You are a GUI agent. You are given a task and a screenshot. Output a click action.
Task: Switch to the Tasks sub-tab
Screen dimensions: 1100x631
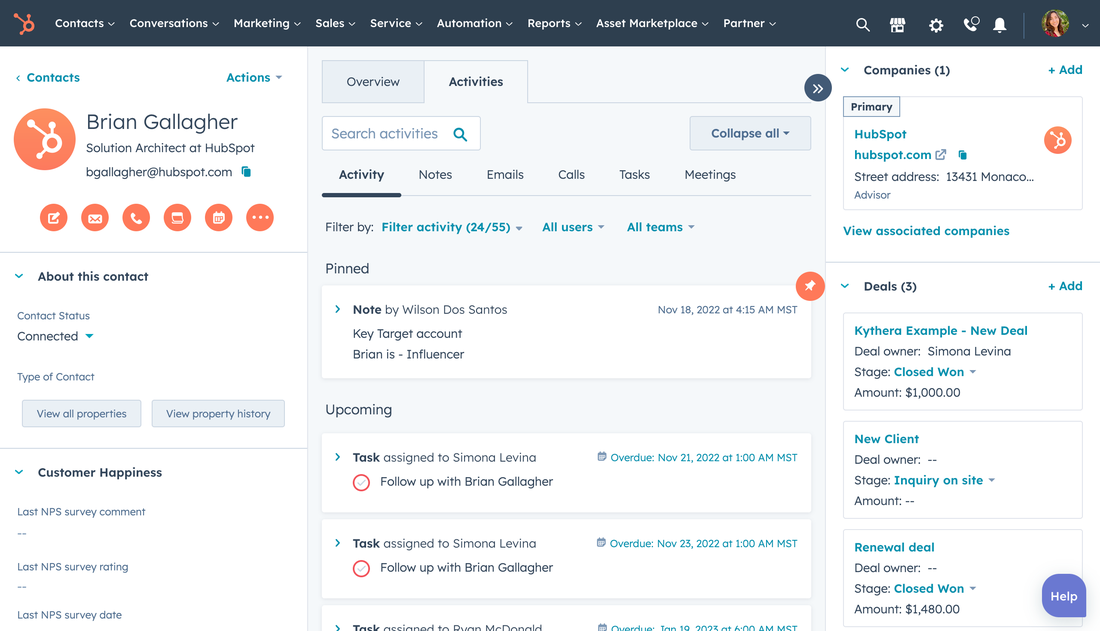634,175
